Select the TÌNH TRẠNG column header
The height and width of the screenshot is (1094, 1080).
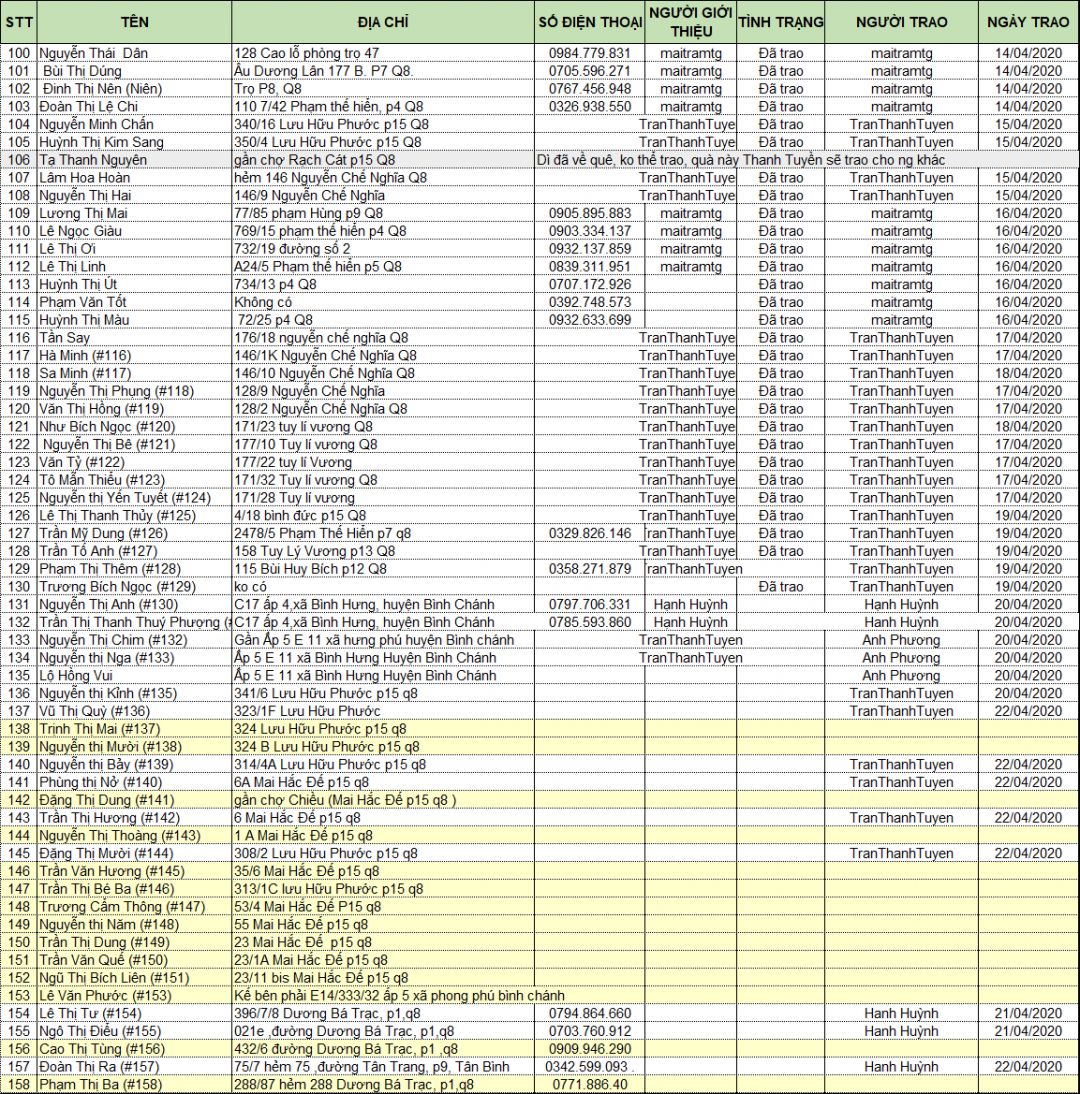780,22
